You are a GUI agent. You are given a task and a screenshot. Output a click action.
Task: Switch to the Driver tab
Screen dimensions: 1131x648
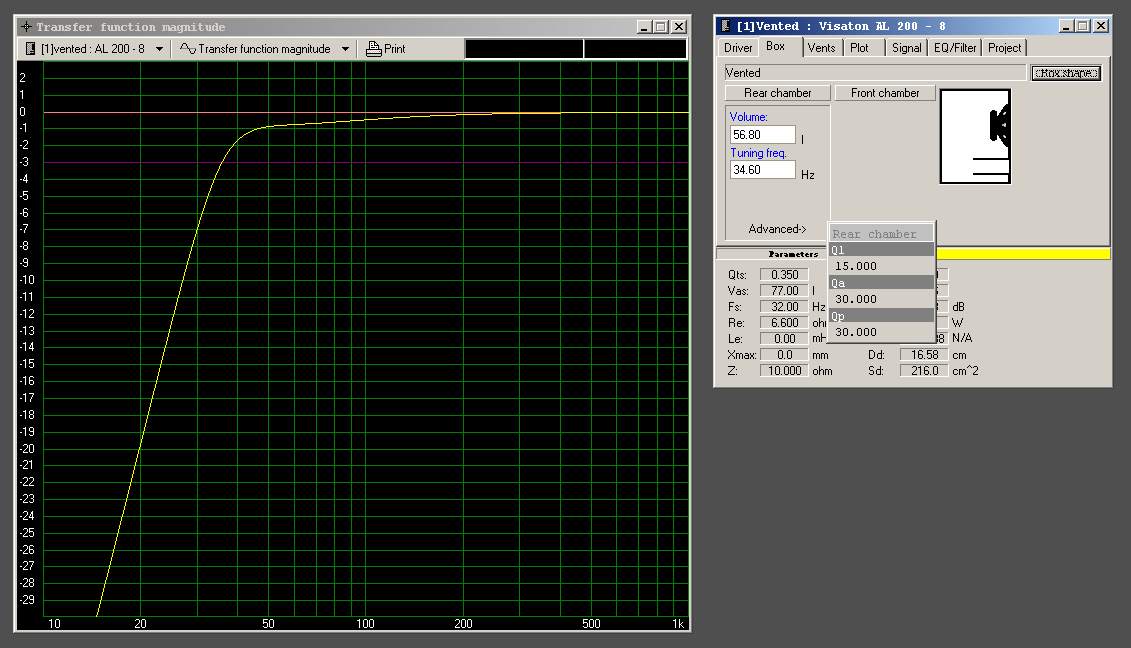[738, 48]
